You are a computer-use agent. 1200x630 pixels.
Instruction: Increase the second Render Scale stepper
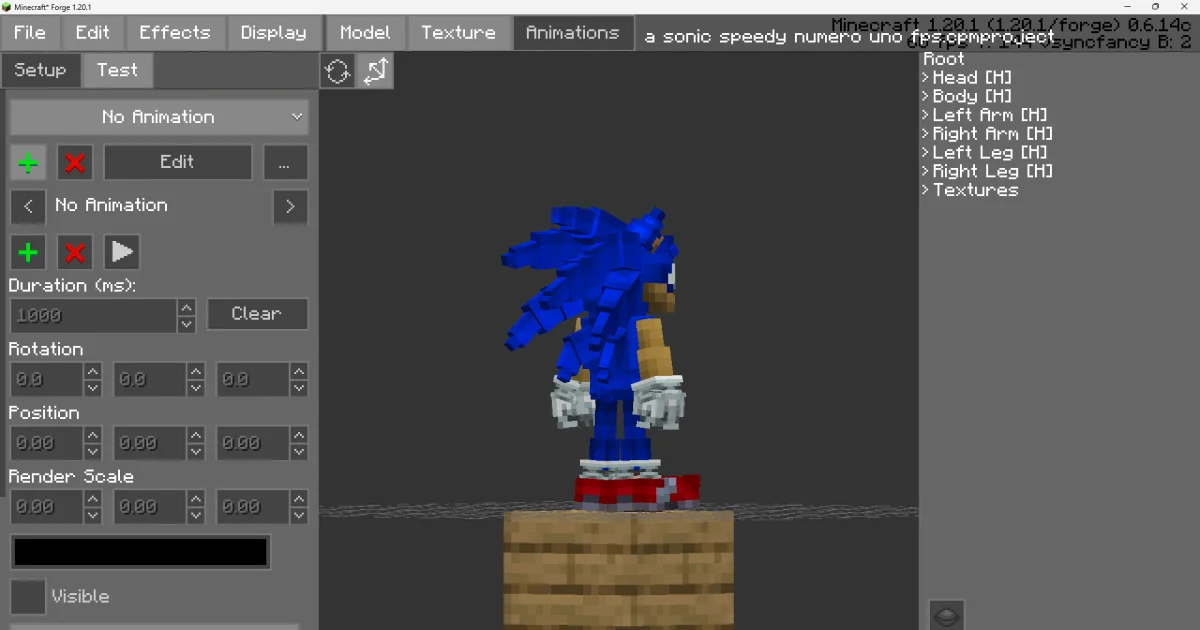point(196,499)
